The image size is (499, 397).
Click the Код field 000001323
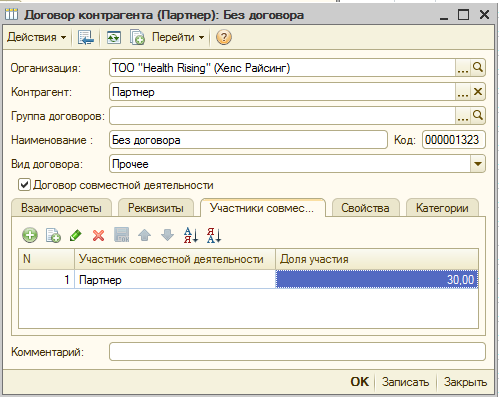tap(454, 140)
